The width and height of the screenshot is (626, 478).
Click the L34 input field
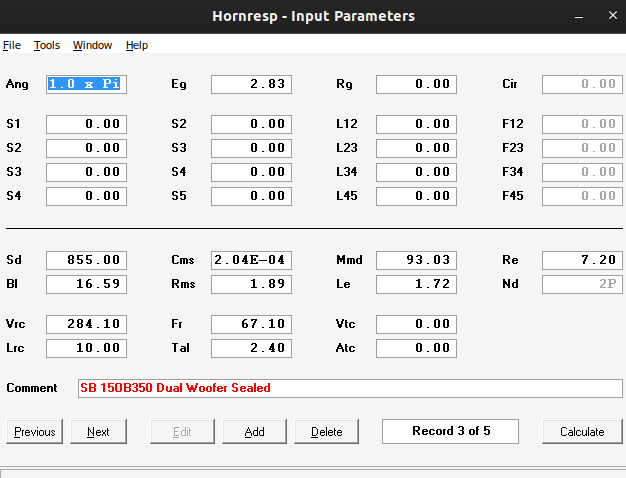click(416, 172)
